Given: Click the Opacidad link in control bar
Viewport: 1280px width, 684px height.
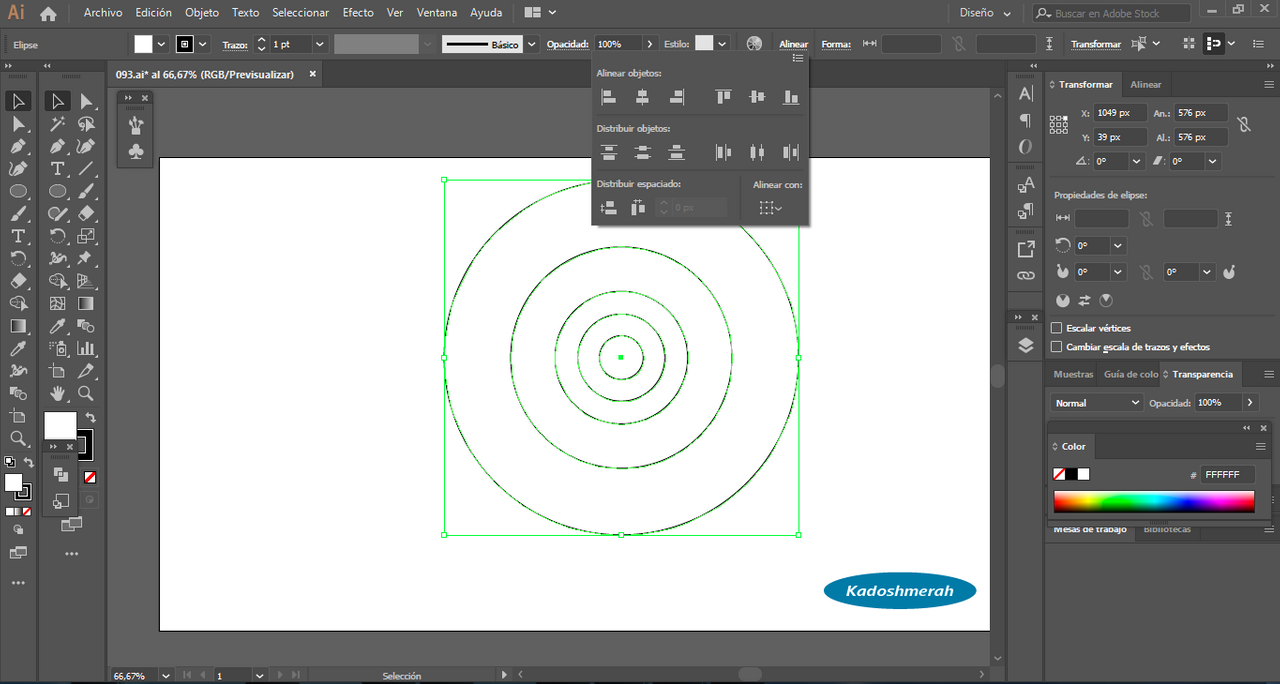Looking at the screenshot, I should 568,44.
